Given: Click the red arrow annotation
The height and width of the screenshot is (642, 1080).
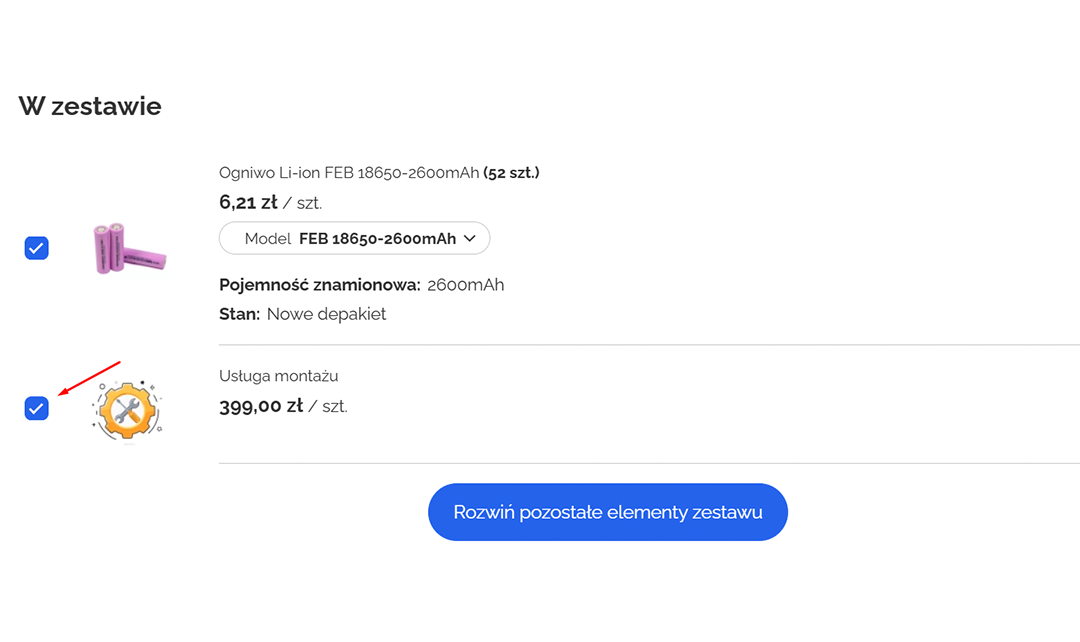Looking at the screenshot, I should coord(88,379).
